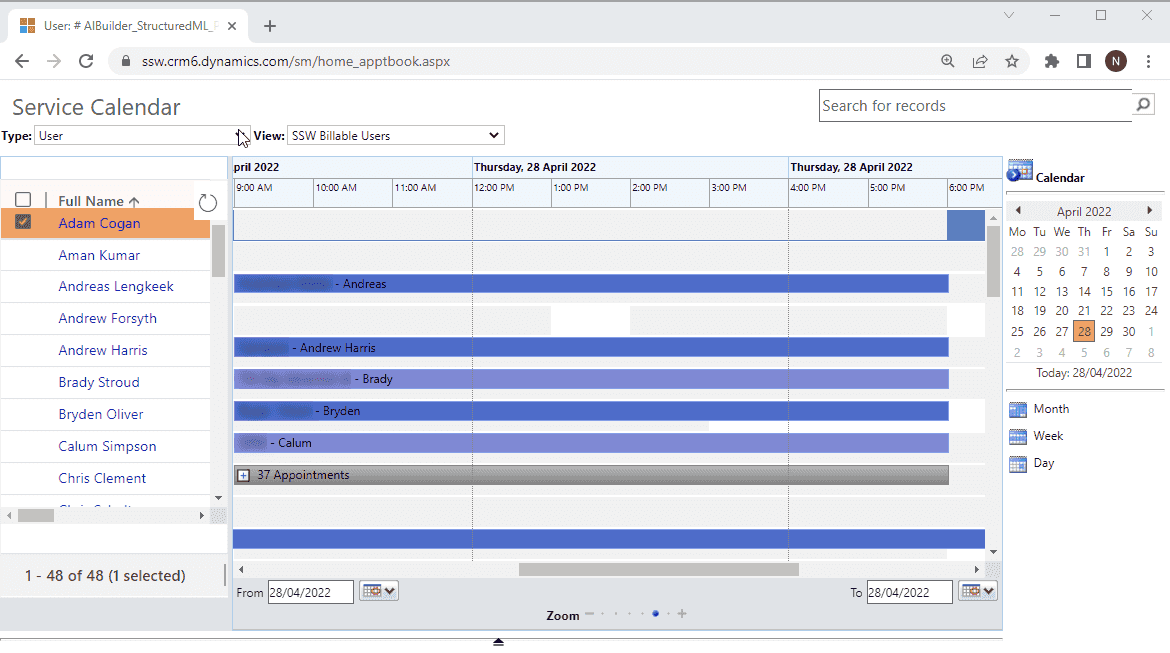Click the Search for records field

coord(975,106)
